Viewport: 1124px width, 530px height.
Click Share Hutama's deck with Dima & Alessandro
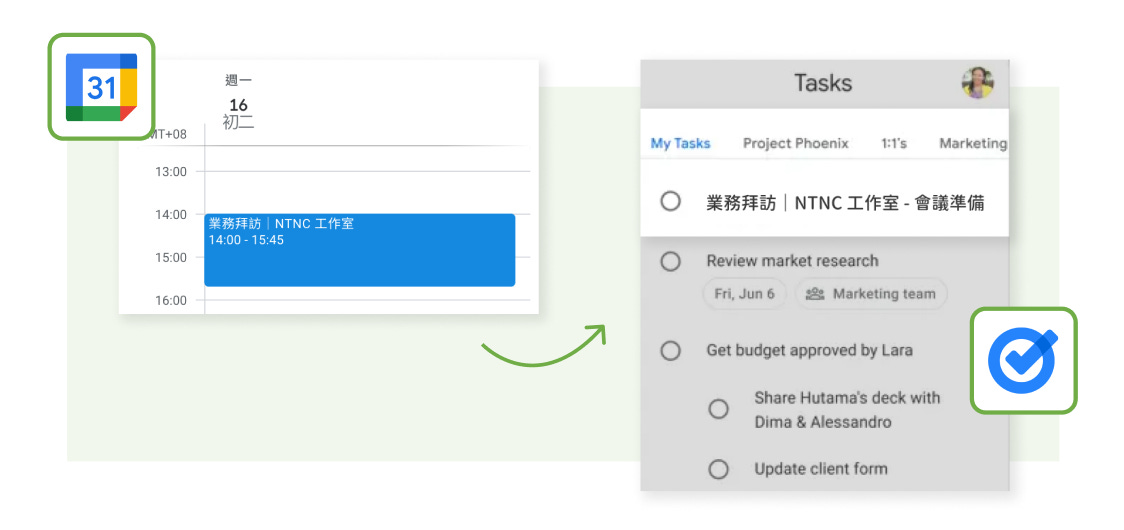point(847,410)
